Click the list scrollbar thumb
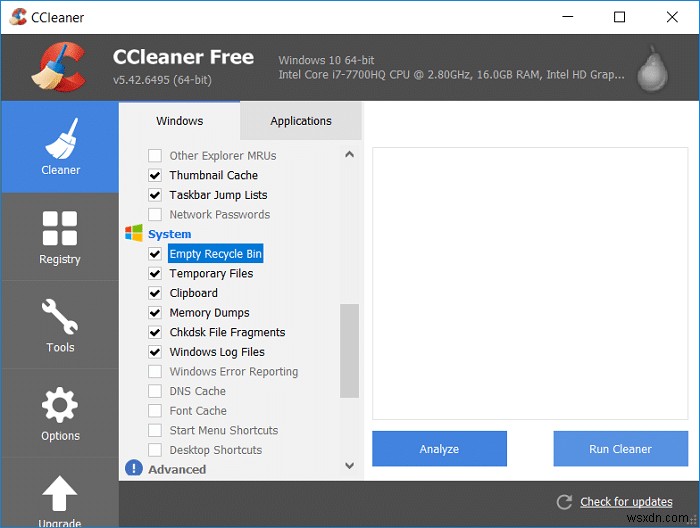This screenshot has width=700, height=528. pos(350,351)
